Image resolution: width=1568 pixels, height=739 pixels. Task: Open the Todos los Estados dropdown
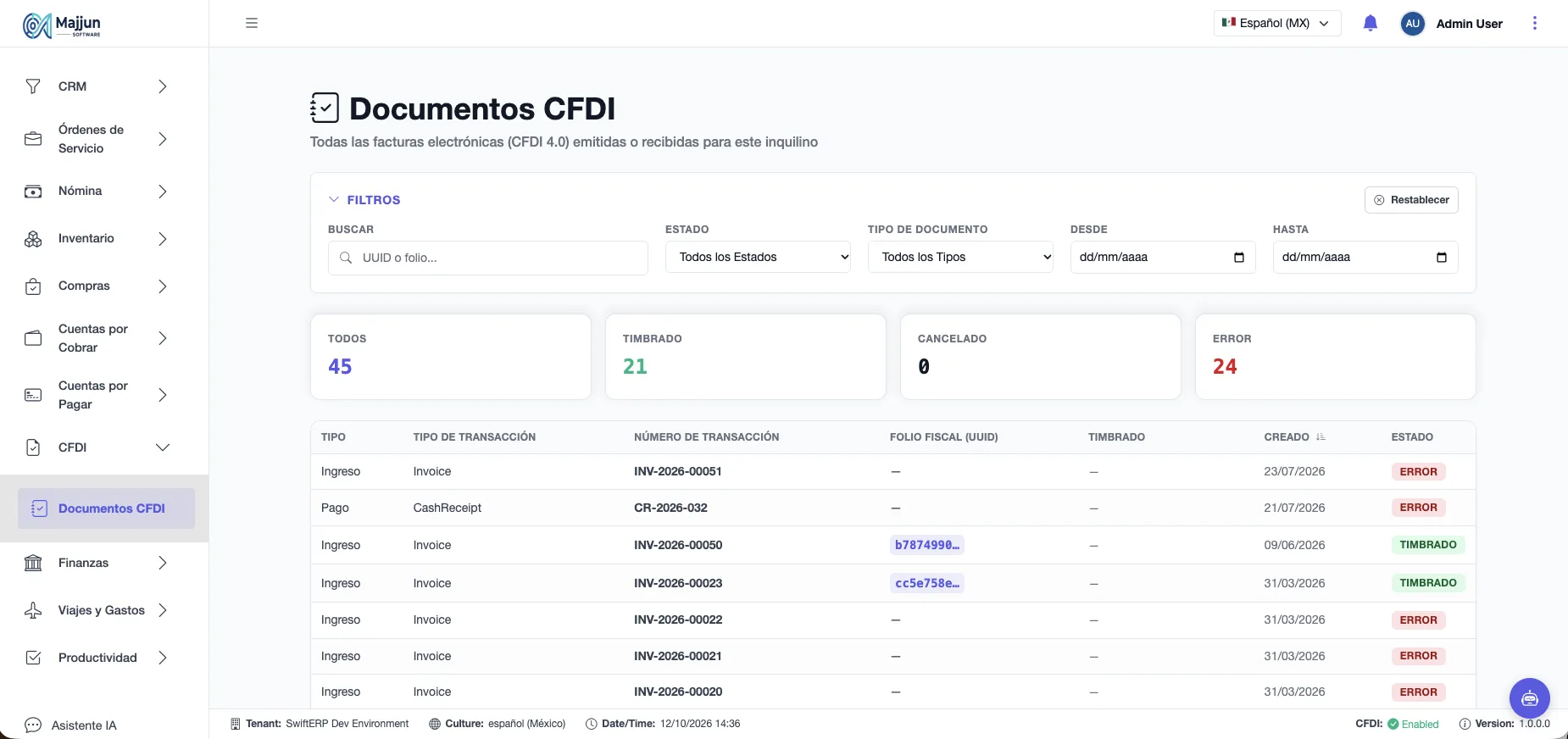(x=758, y=257)
